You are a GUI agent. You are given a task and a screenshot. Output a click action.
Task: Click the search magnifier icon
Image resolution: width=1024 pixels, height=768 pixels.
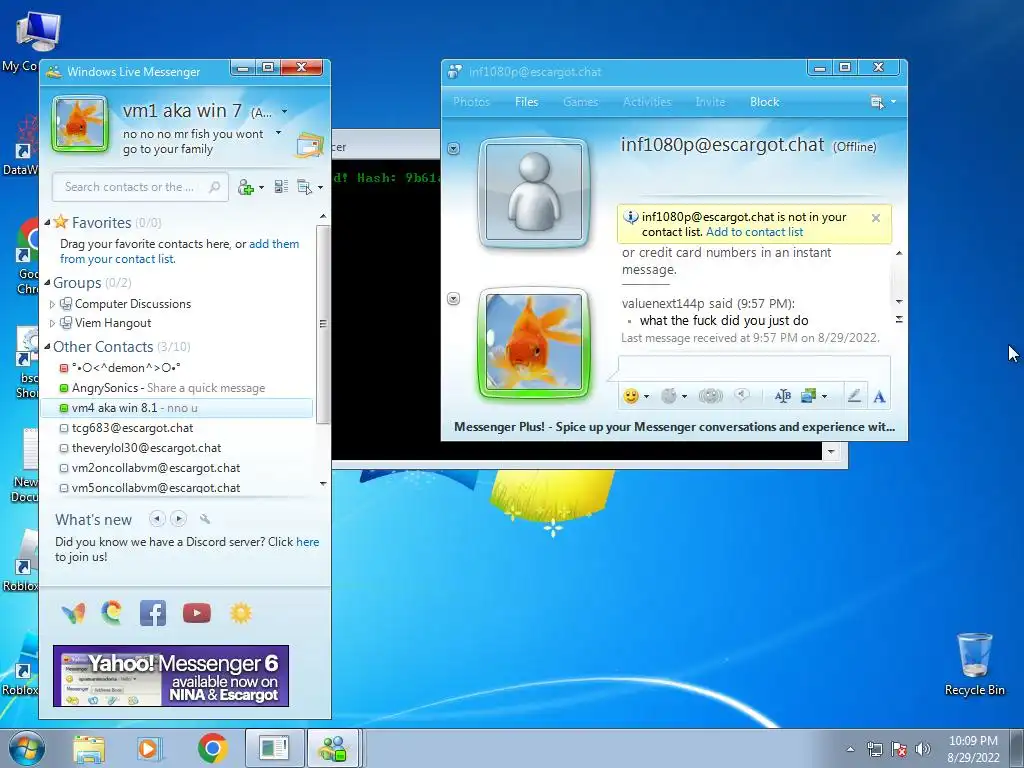pos(214,187)
